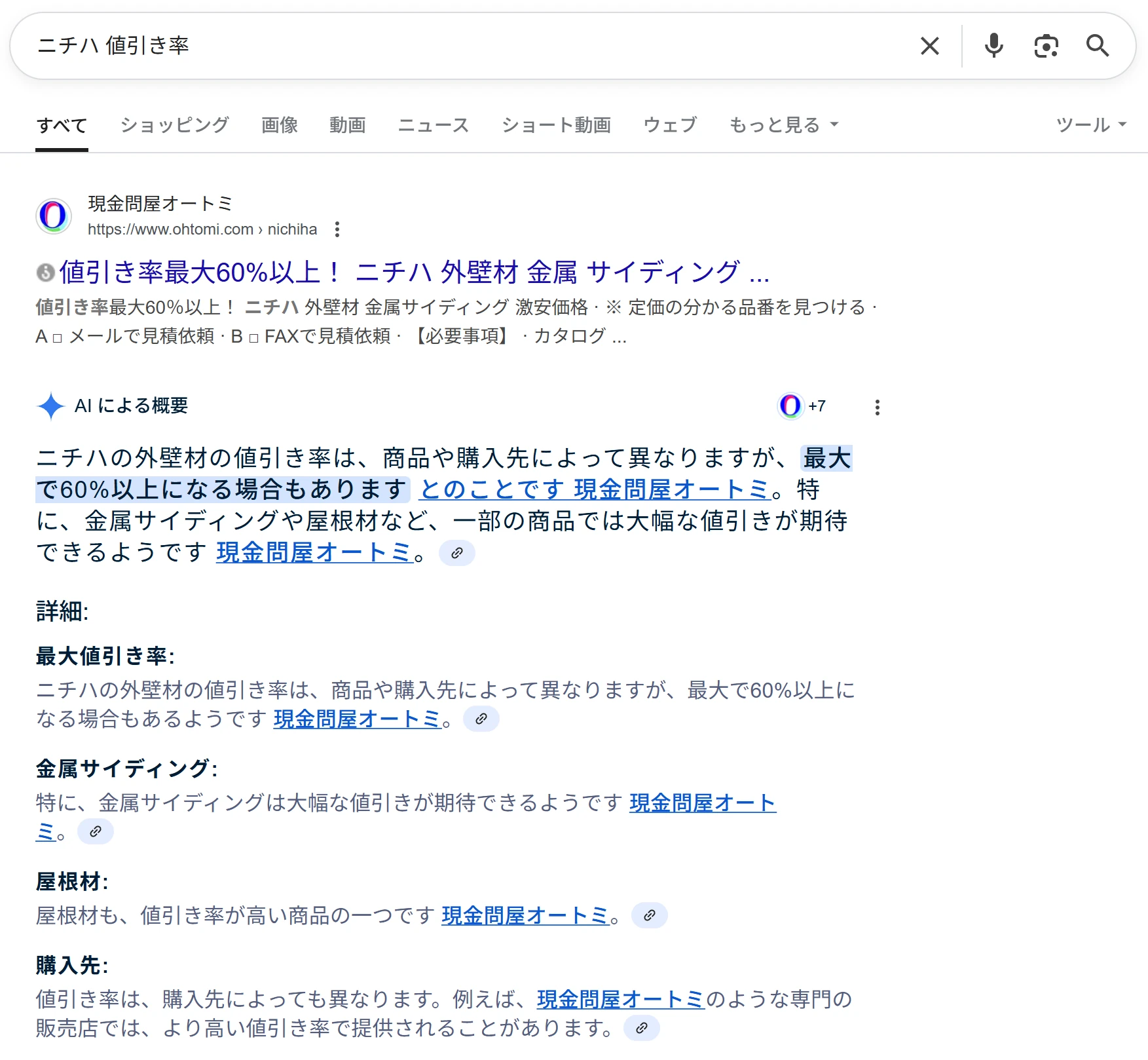Screen dimensions: 1148x1060
Task: Open the 値引き率最大60%以上 result title
Action: click(414, 272)
